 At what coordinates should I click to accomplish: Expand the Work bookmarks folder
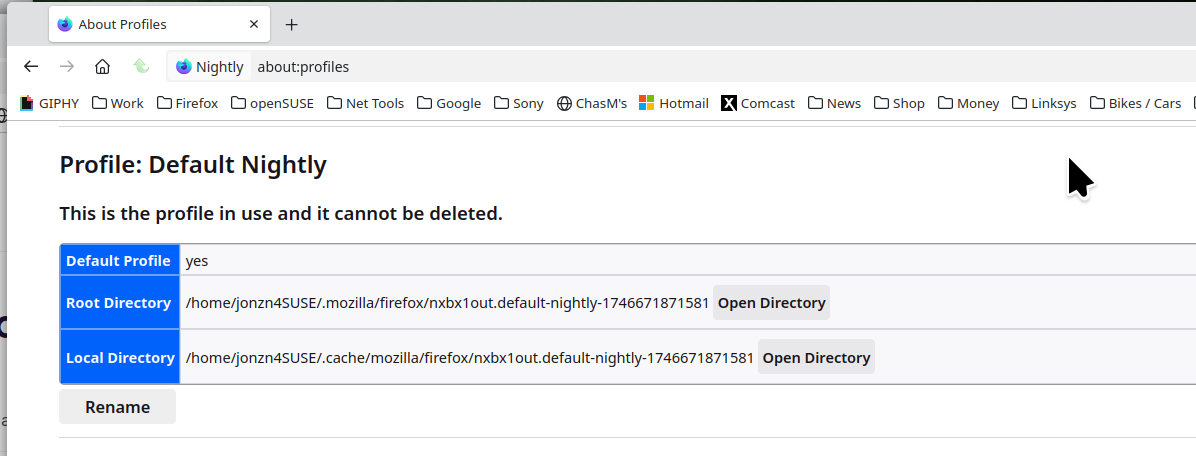(118, 103)
